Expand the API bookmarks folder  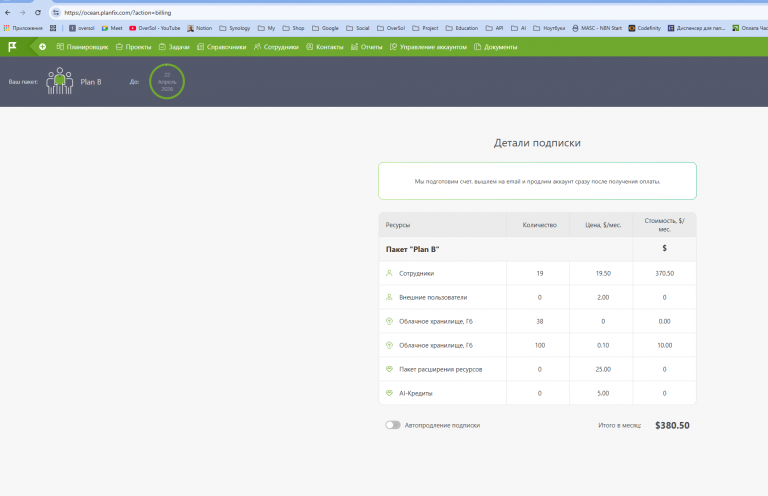(494, 28)
